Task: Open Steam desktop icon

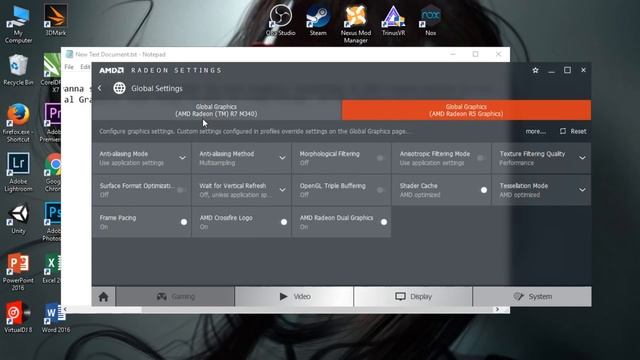Action: pos(318,20)
